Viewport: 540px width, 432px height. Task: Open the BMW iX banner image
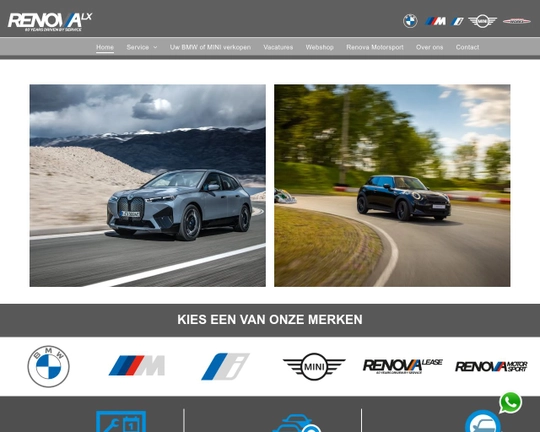click(x=148, y=185)
